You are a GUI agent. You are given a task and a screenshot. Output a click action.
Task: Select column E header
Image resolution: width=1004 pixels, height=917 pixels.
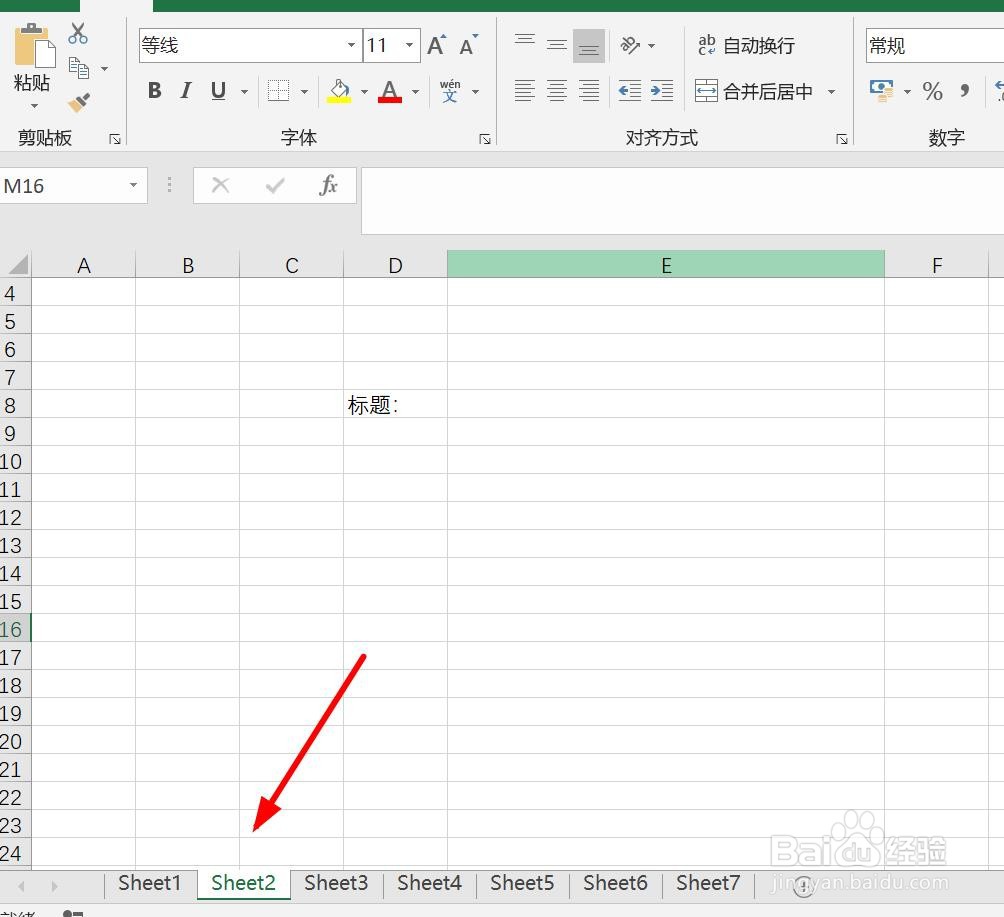pos(666,264)
